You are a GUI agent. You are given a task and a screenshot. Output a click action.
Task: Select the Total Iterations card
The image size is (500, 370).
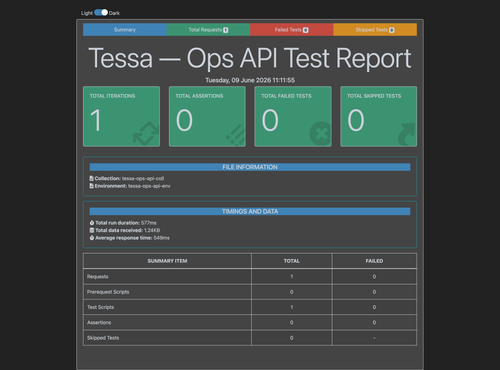(121, 116)
